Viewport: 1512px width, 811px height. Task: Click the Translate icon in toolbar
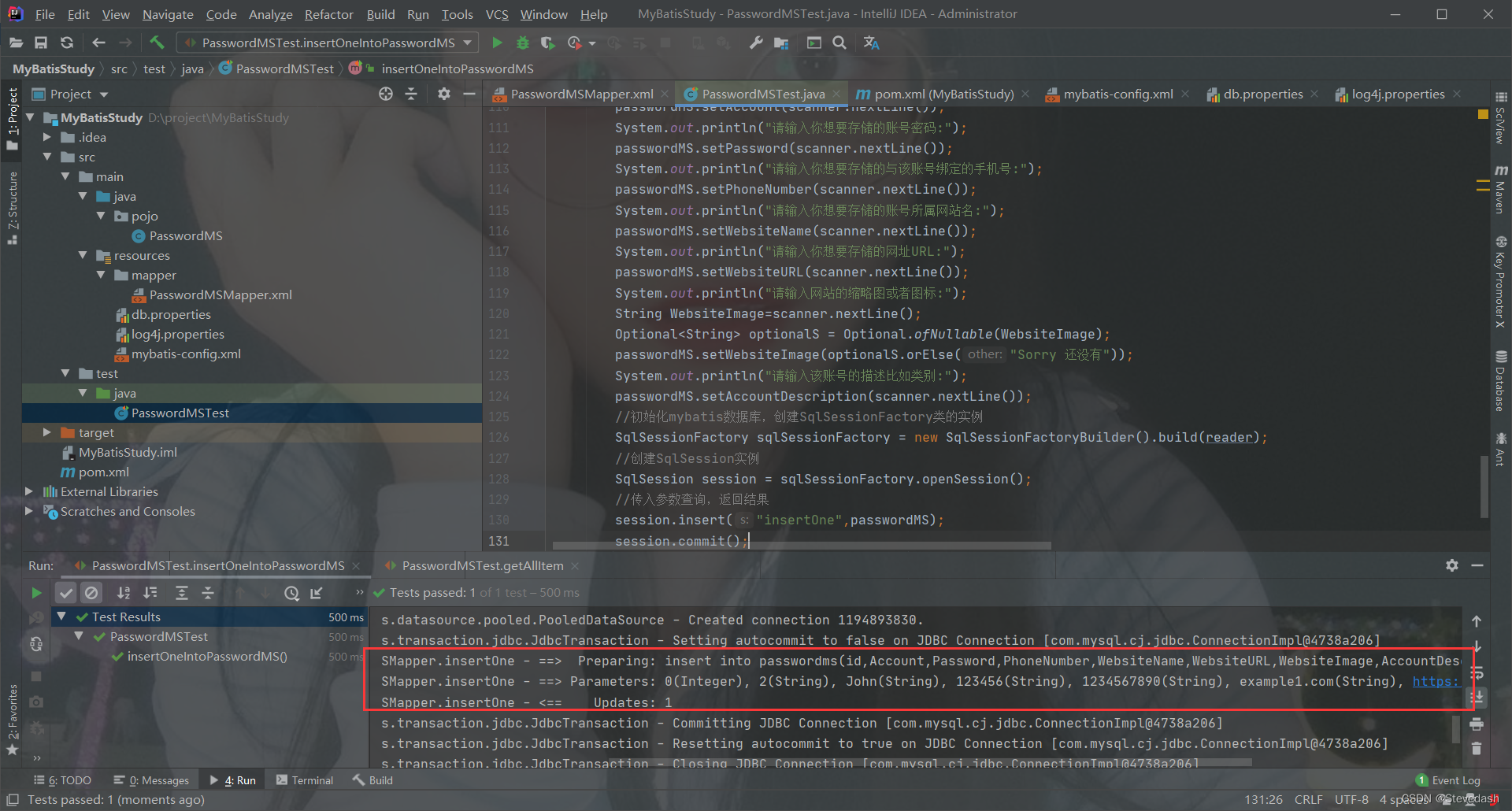click(x=871, y=43)
